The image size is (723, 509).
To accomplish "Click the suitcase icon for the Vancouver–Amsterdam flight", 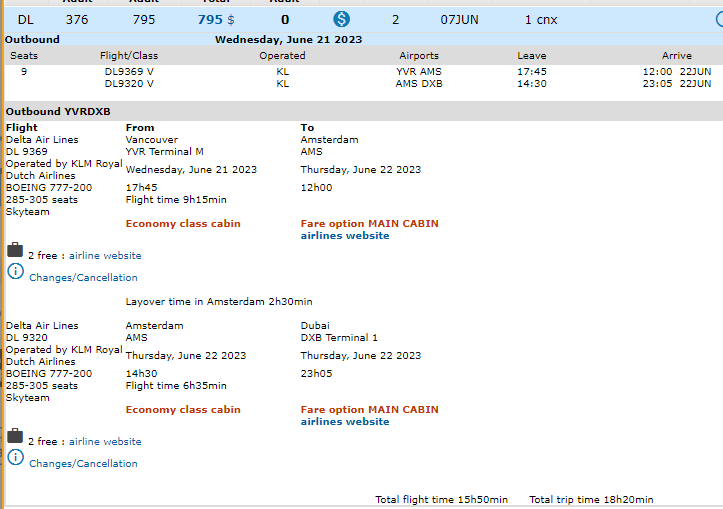I will point(15,250).
